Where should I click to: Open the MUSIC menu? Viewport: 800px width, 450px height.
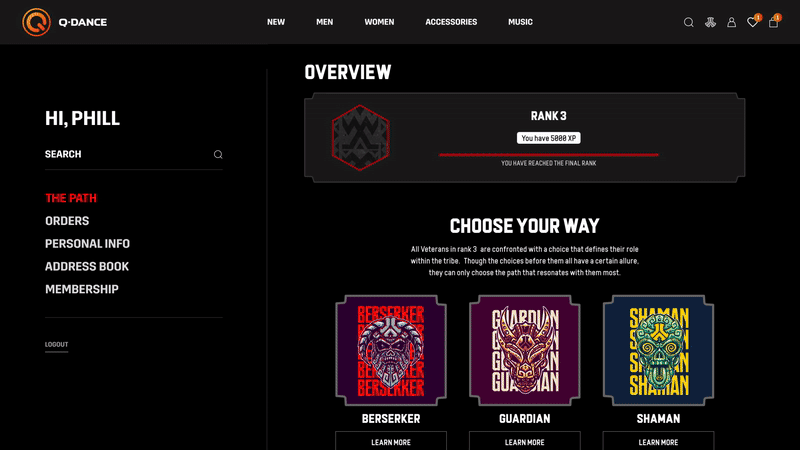[x=520, y=22]
